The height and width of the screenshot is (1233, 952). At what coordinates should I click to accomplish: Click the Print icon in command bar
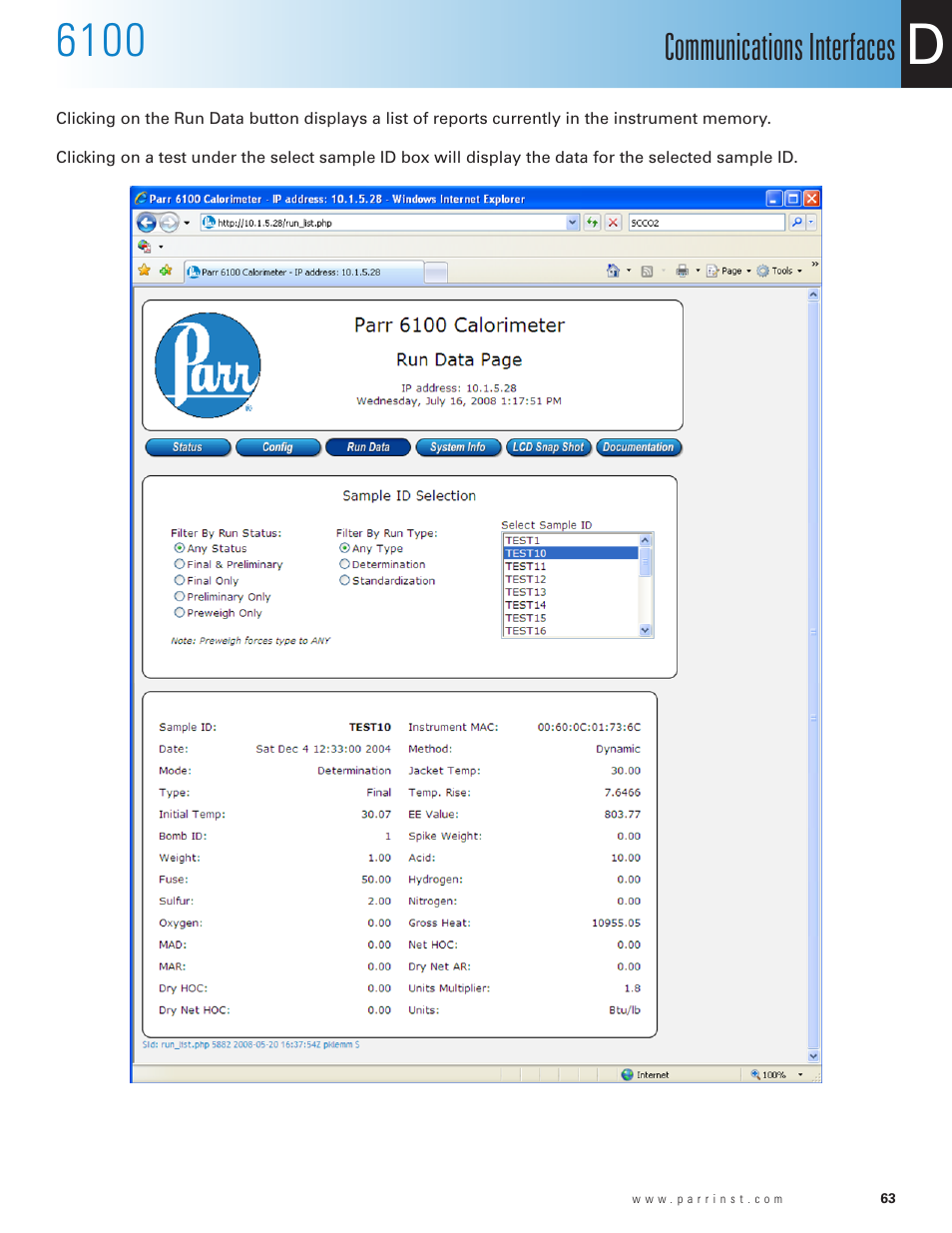point(682,271)
